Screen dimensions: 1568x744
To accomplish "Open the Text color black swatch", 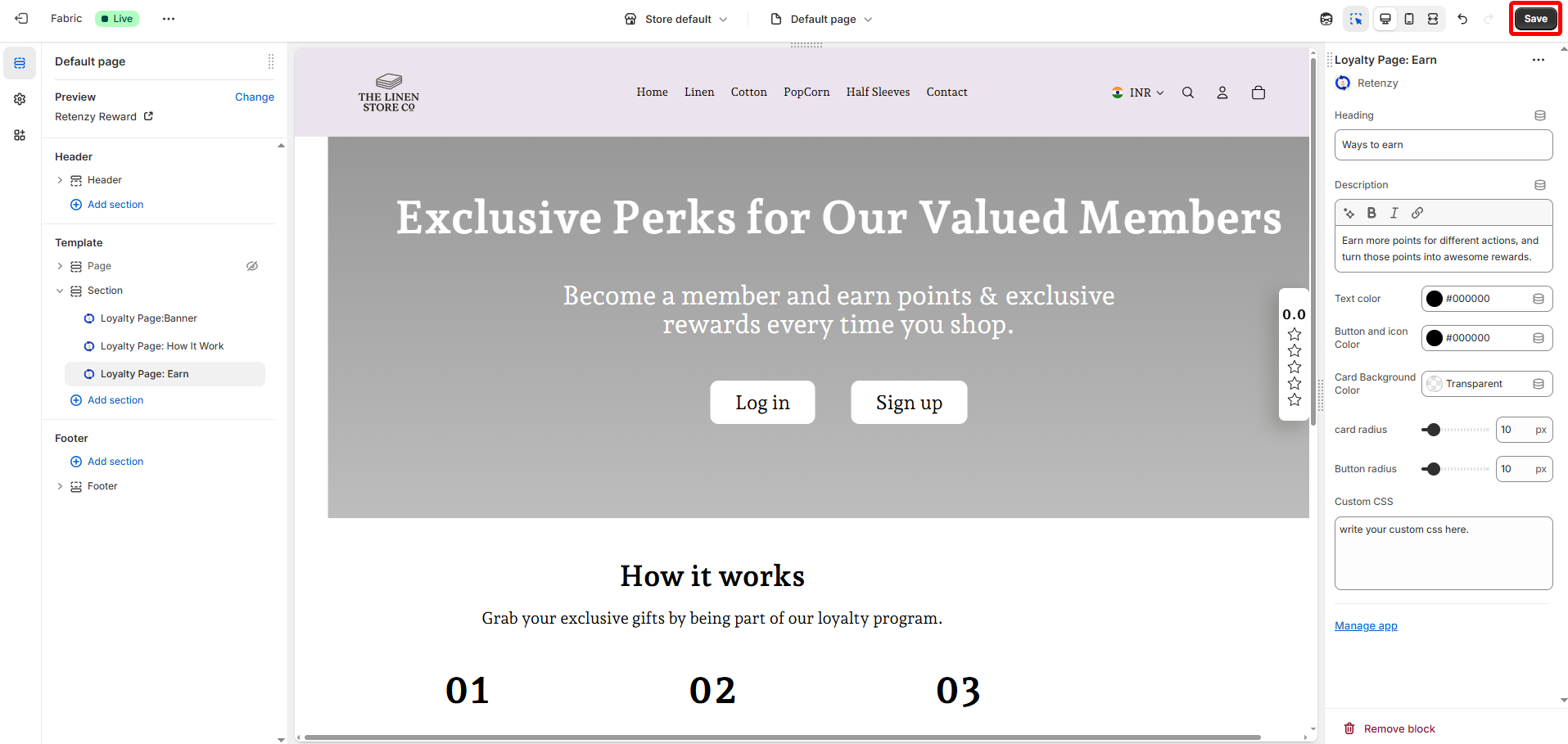I will [x=1435, y=299].
